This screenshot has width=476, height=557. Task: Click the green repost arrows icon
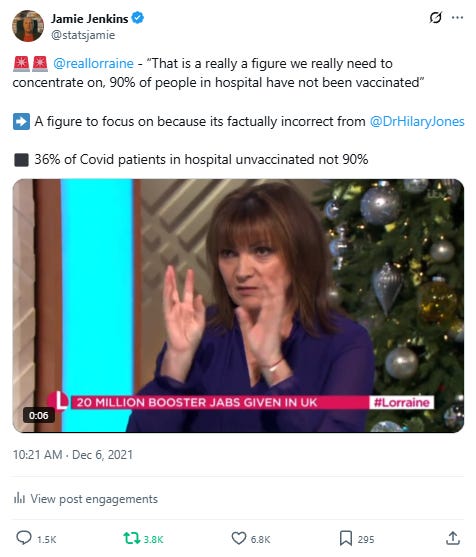(131, 538)
